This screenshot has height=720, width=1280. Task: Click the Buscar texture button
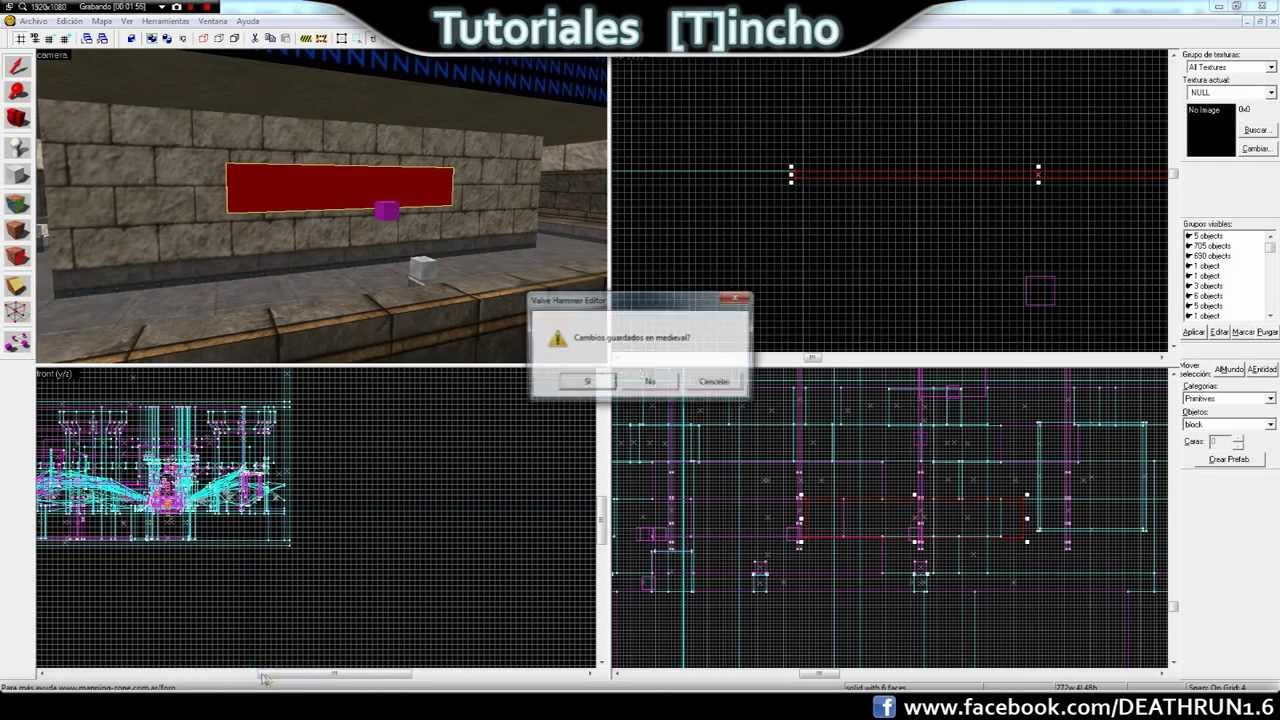1256,130
